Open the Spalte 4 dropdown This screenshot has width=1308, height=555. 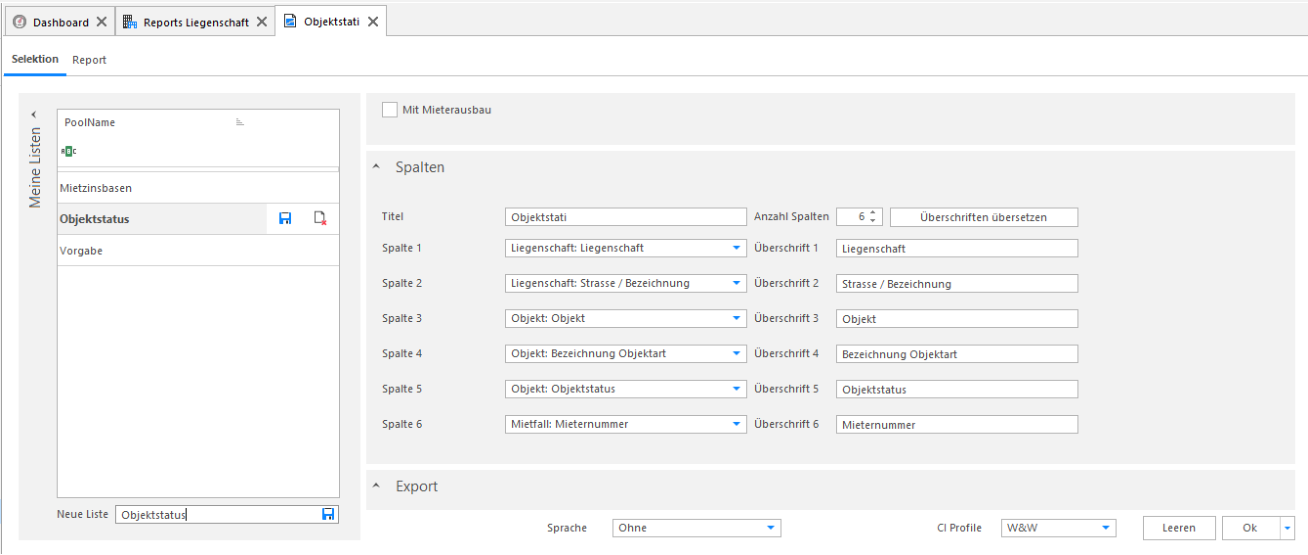(x=737, y=353)
